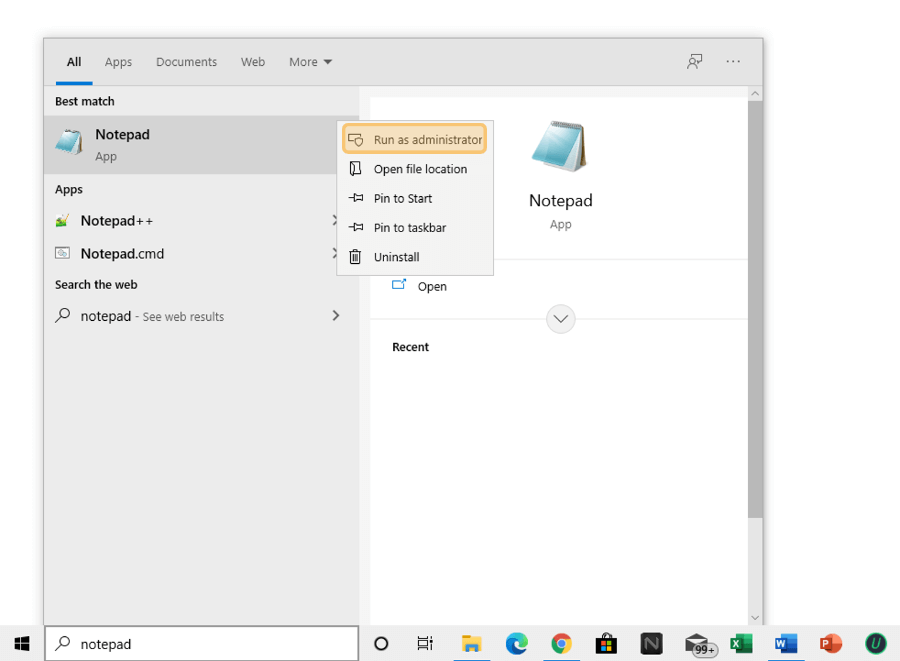Switch to the All tab
900x661 pixels.
point(74,61)
